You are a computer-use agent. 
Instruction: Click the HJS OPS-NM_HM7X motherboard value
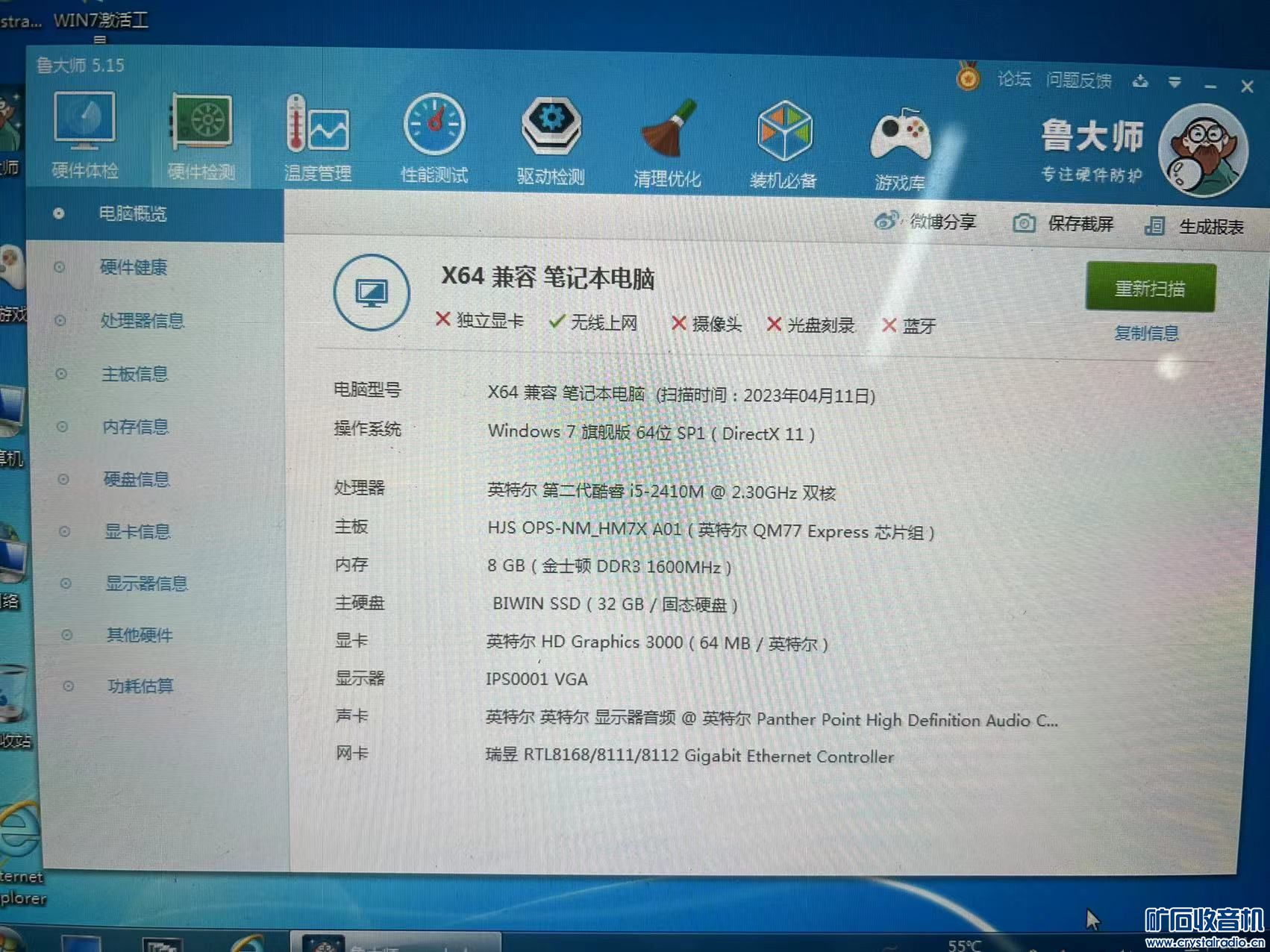(710, 530)
